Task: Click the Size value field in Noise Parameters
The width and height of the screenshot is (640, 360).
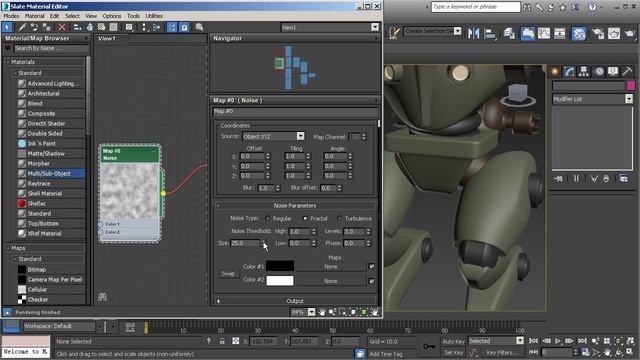Action: coord(245,243)
